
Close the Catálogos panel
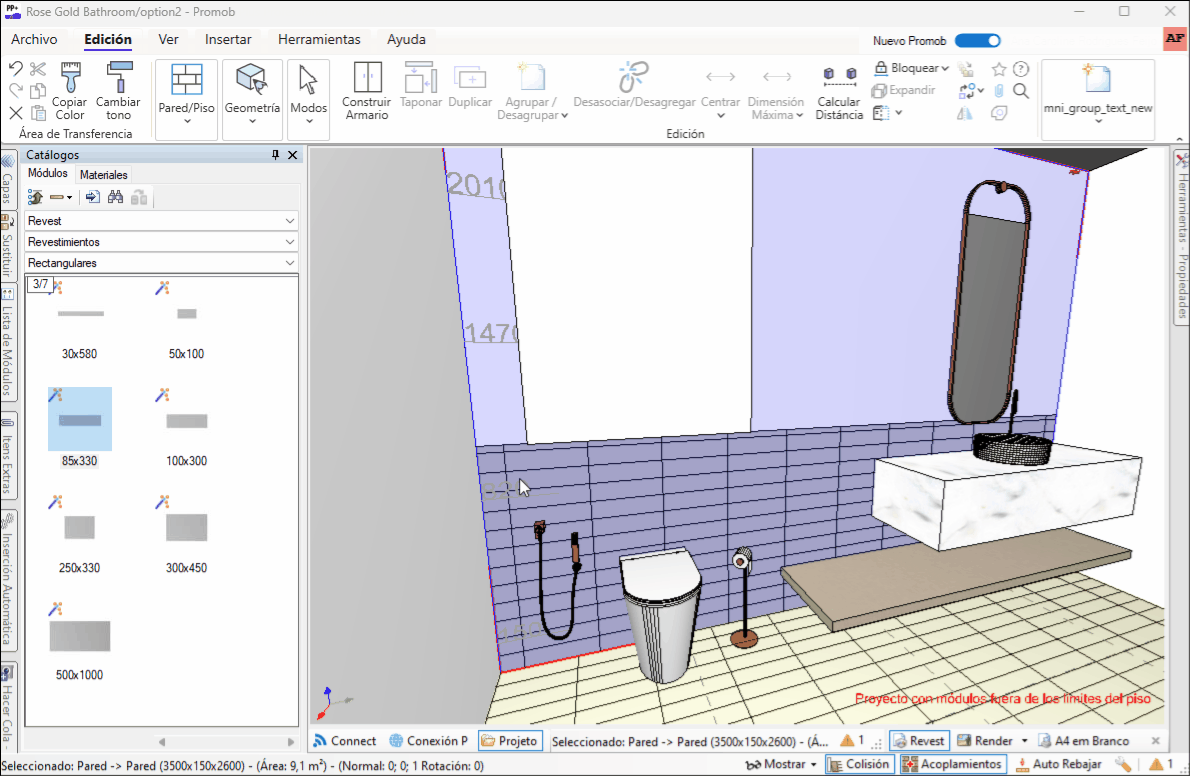click(293, 155)
